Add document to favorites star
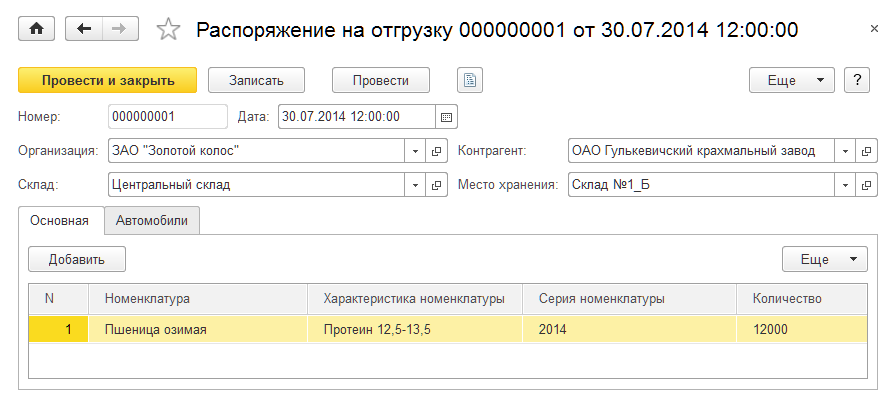Image resolution: width=895 pixels, height=404 pixels. point(168,29)
